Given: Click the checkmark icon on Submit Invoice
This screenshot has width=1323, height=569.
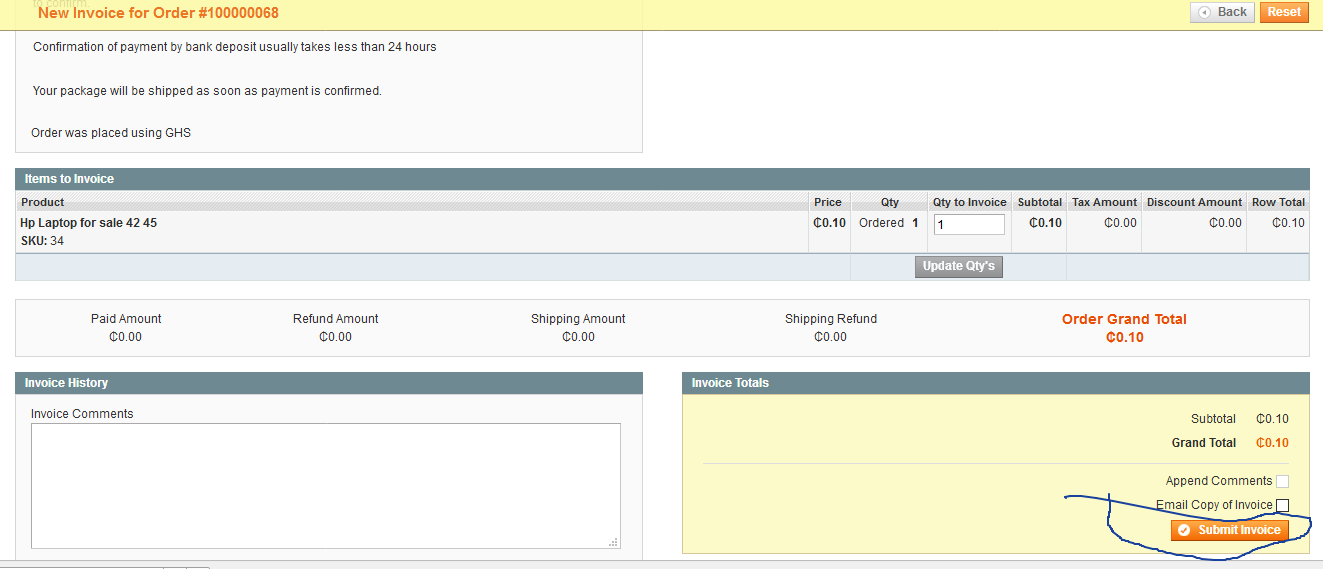Looking at the screenshot, I should (1184, 530).
